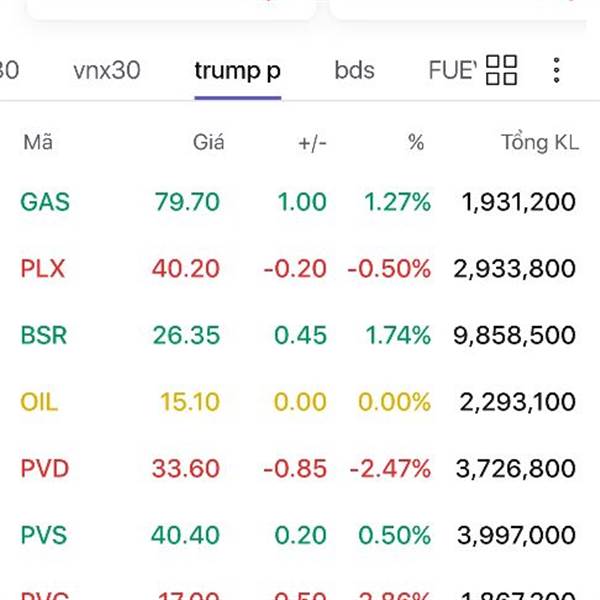Select the BSR stock symbol

(44, 335)
